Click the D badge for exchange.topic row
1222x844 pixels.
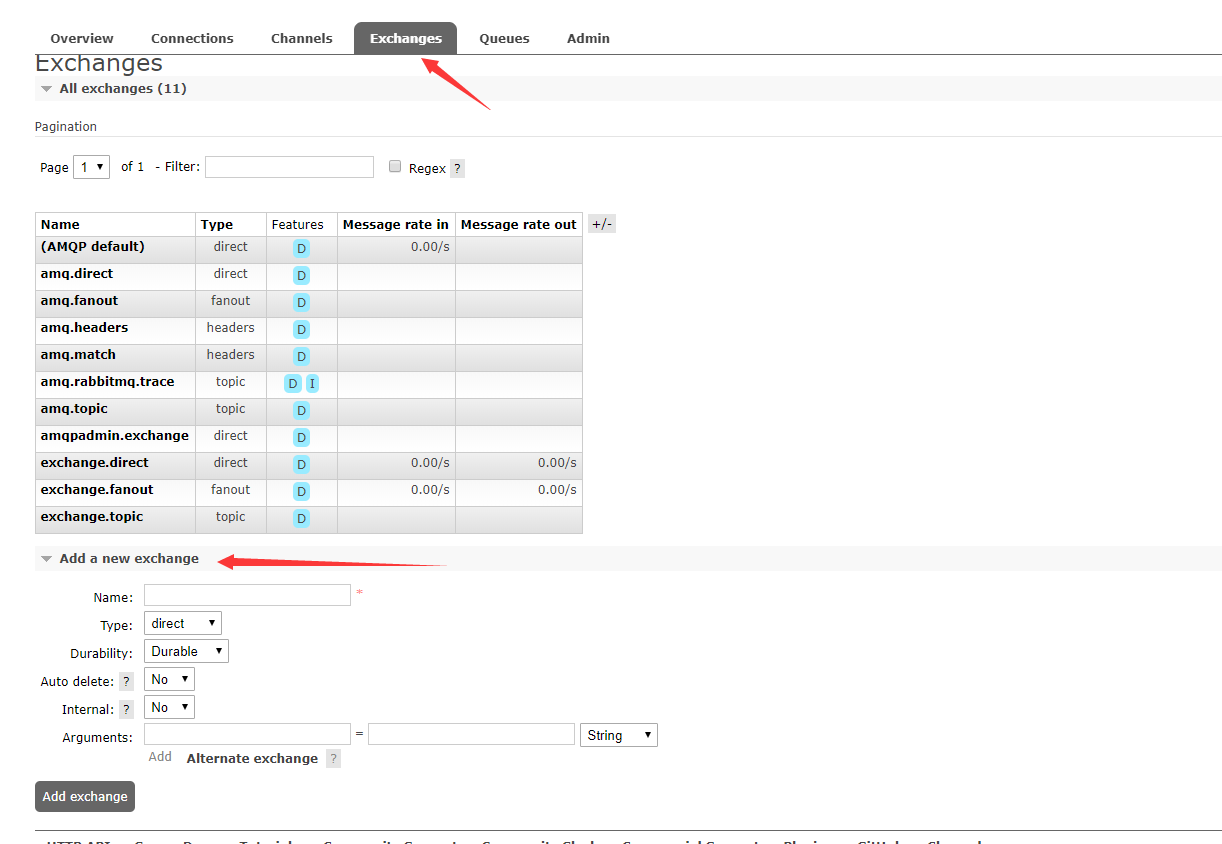(x=301, y=518)
